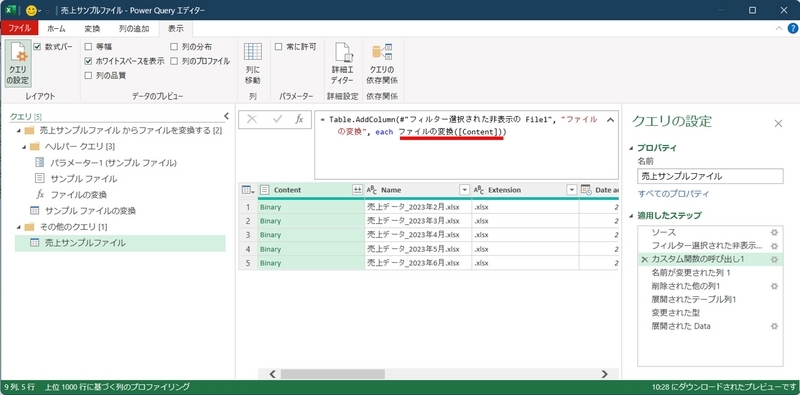800x395 pixels.
Task: Collapse the 適用したステップ section
Action: coord(632,215)
